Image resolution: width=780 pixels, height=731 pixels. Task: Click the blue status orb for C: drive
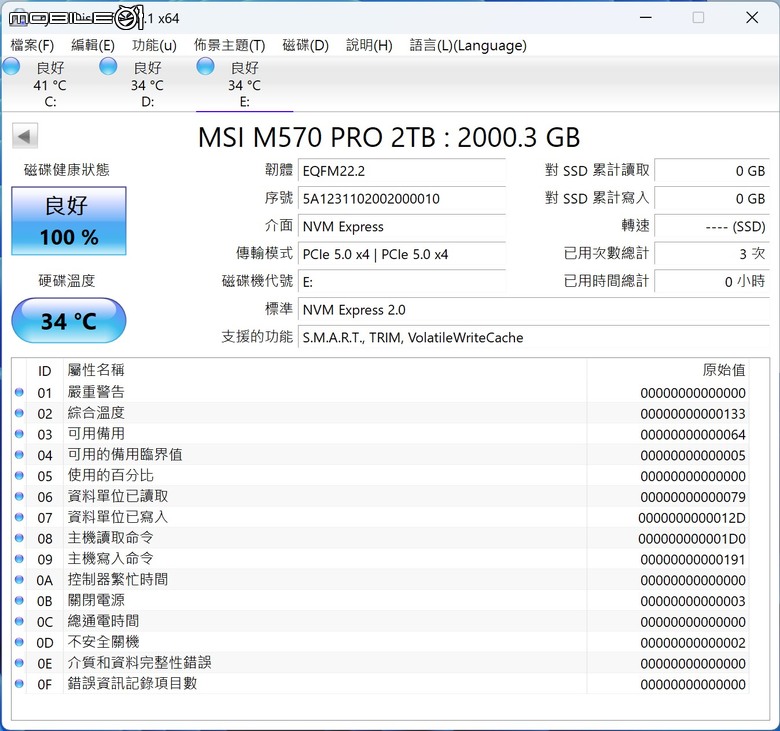11,66
